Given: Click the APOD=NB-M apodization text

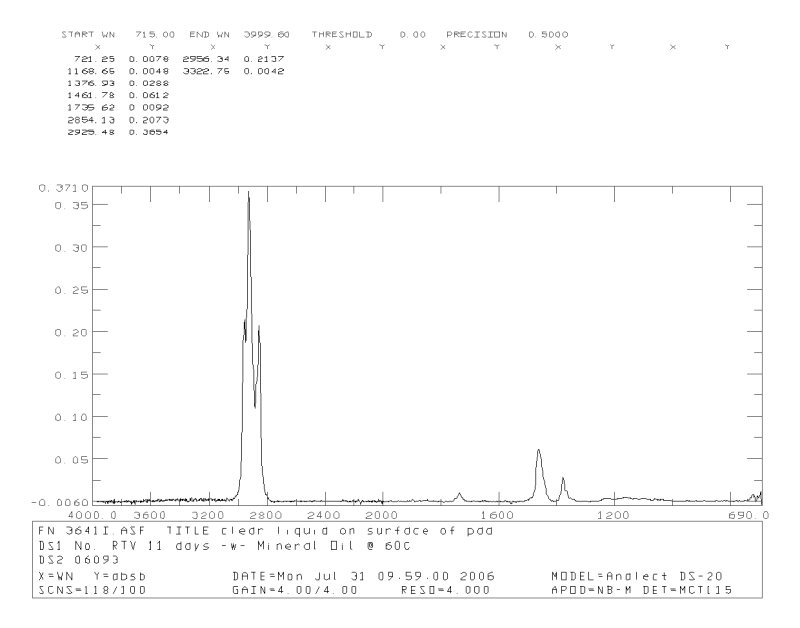Looking at the screenshot, I should pyautogui.click(x=592, y=590).
